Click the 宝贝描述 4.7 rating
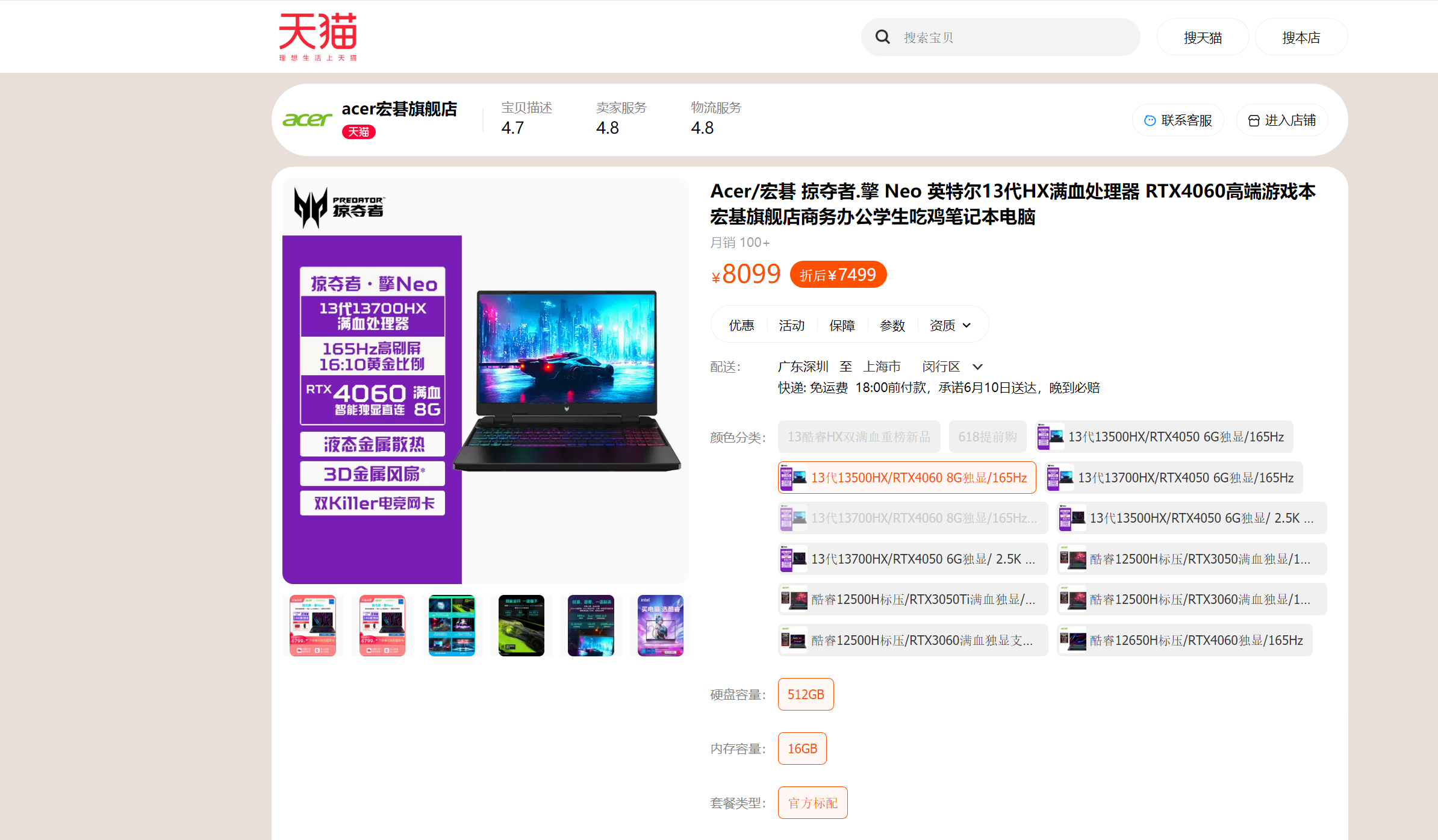Image resolution: width=1438 pixels, height=840 pixels. pos(526,118)
